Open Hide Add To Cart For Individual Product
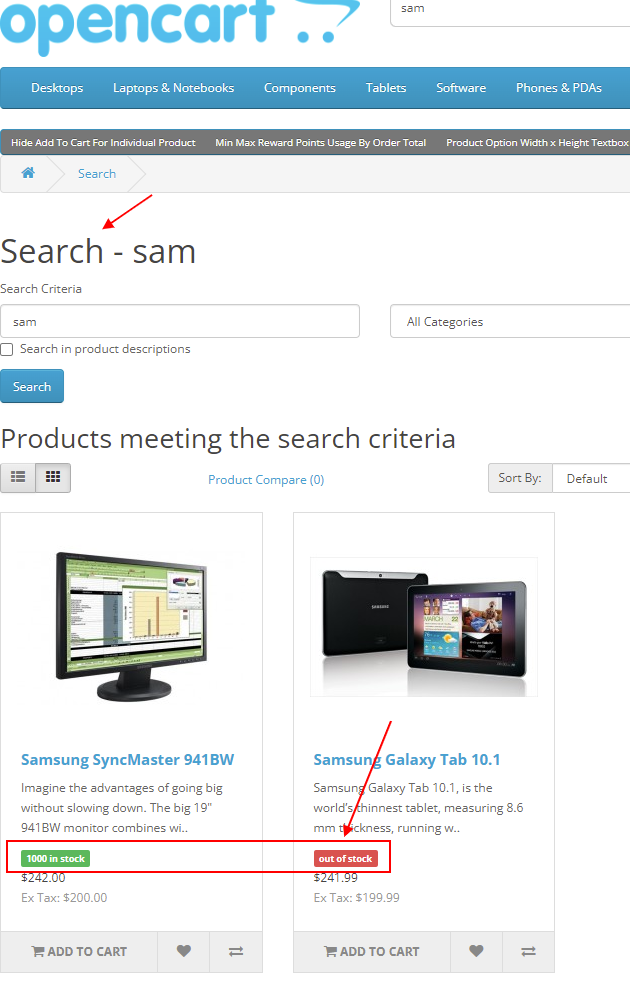This screenshot has height=992, width=630. pyautogui.click(x=103, y=142)
